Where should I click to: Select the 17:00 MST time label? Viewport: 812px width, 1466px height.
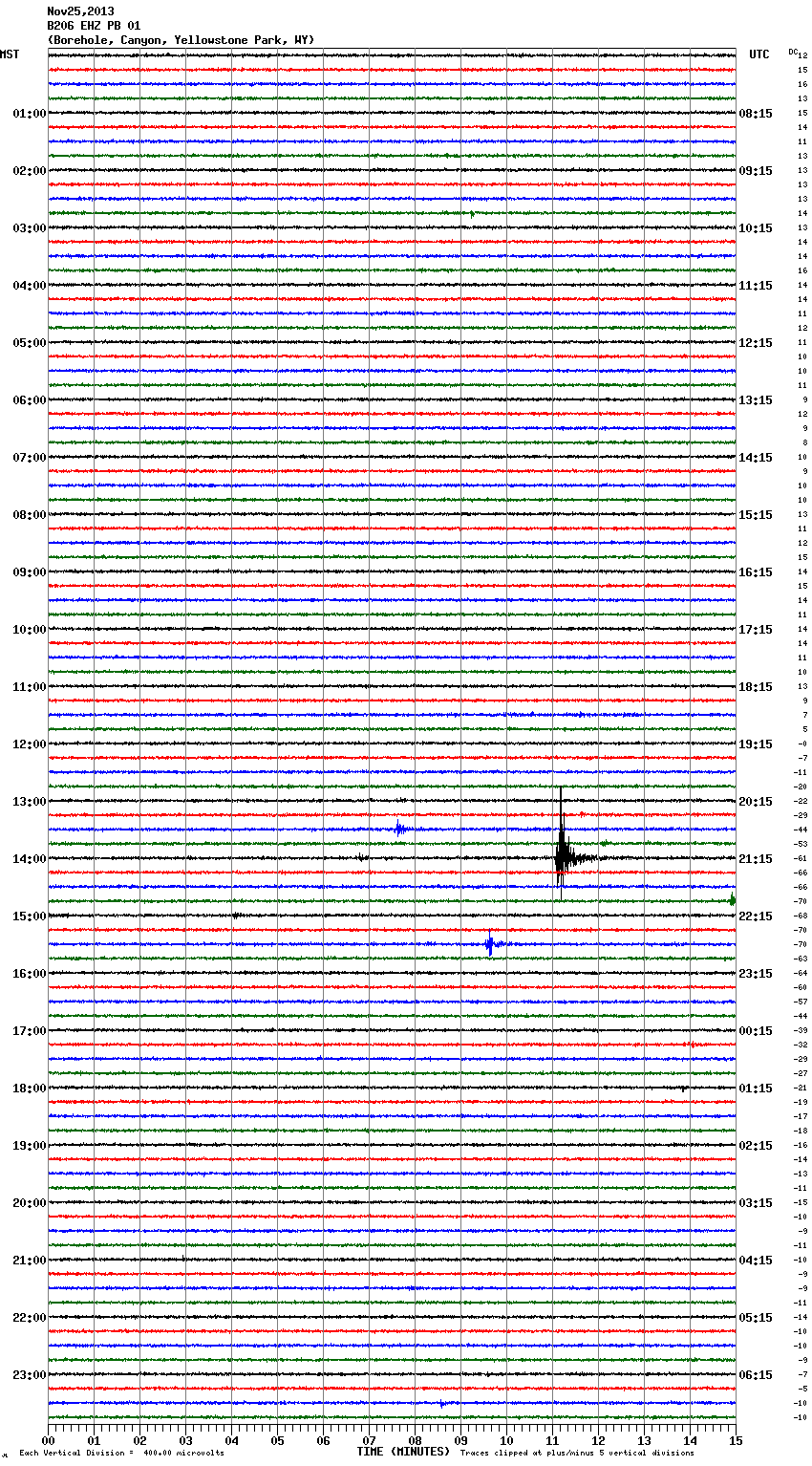point(30,1031)
